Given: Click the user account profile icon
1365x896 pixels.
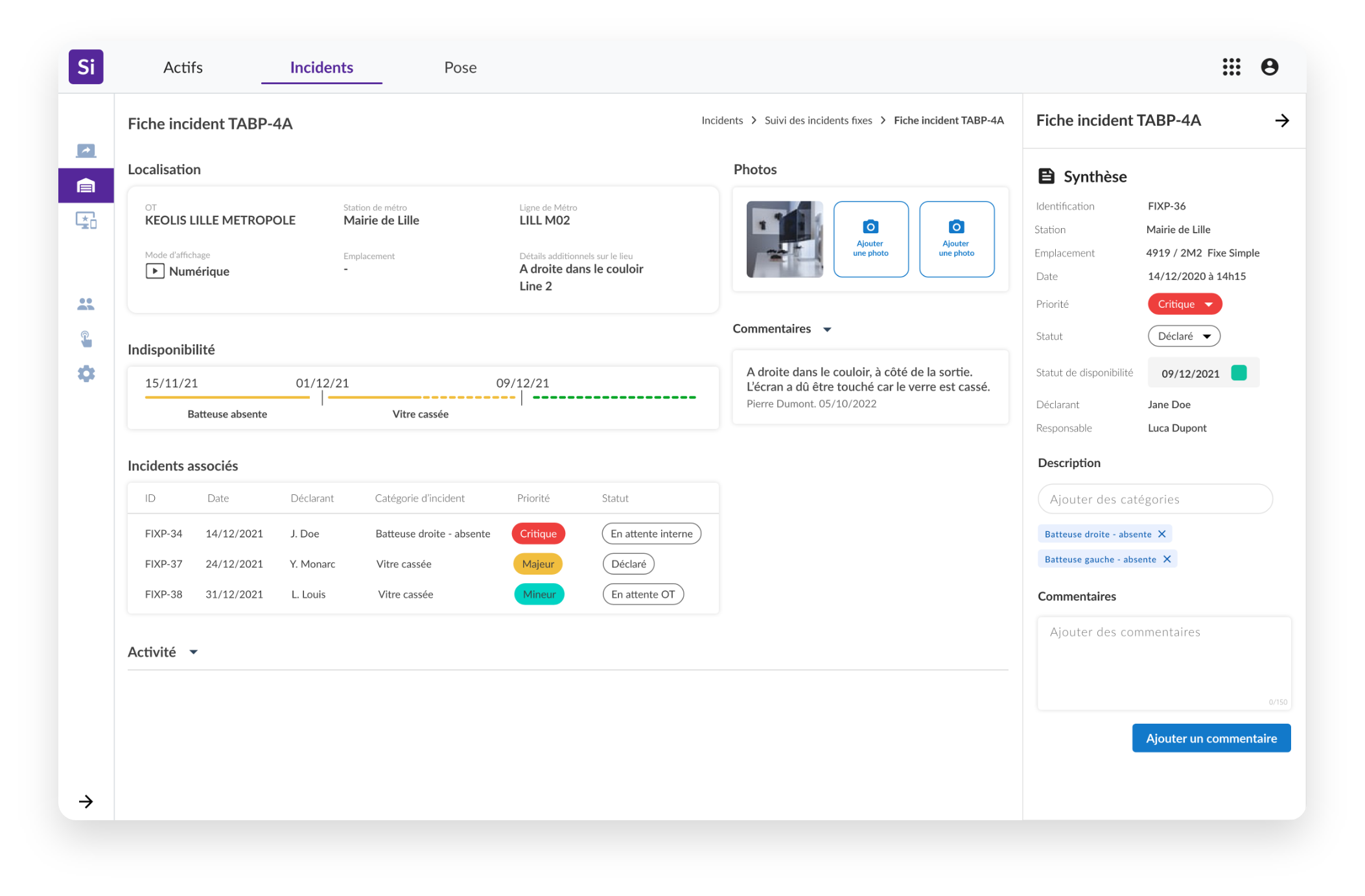Looking at the screenshot, I should [x=1269, y=67].
